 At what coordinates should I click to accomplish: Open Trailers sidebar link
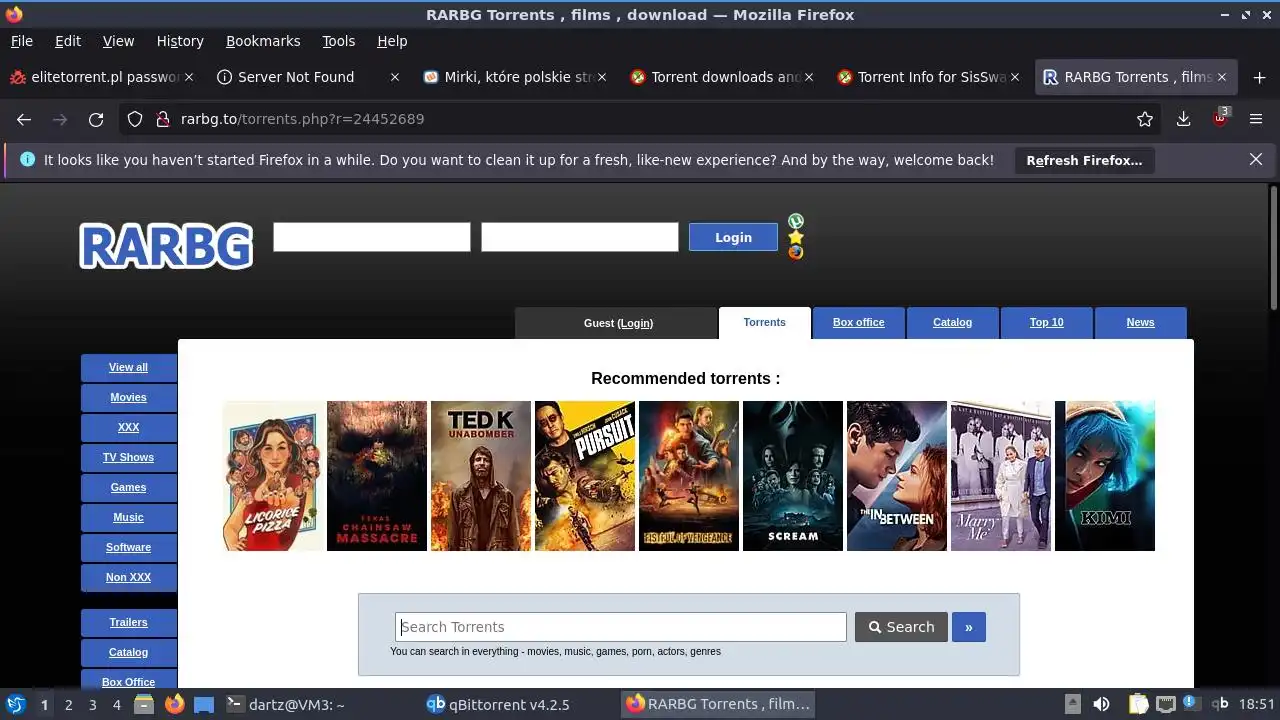[x=128, y=622]
